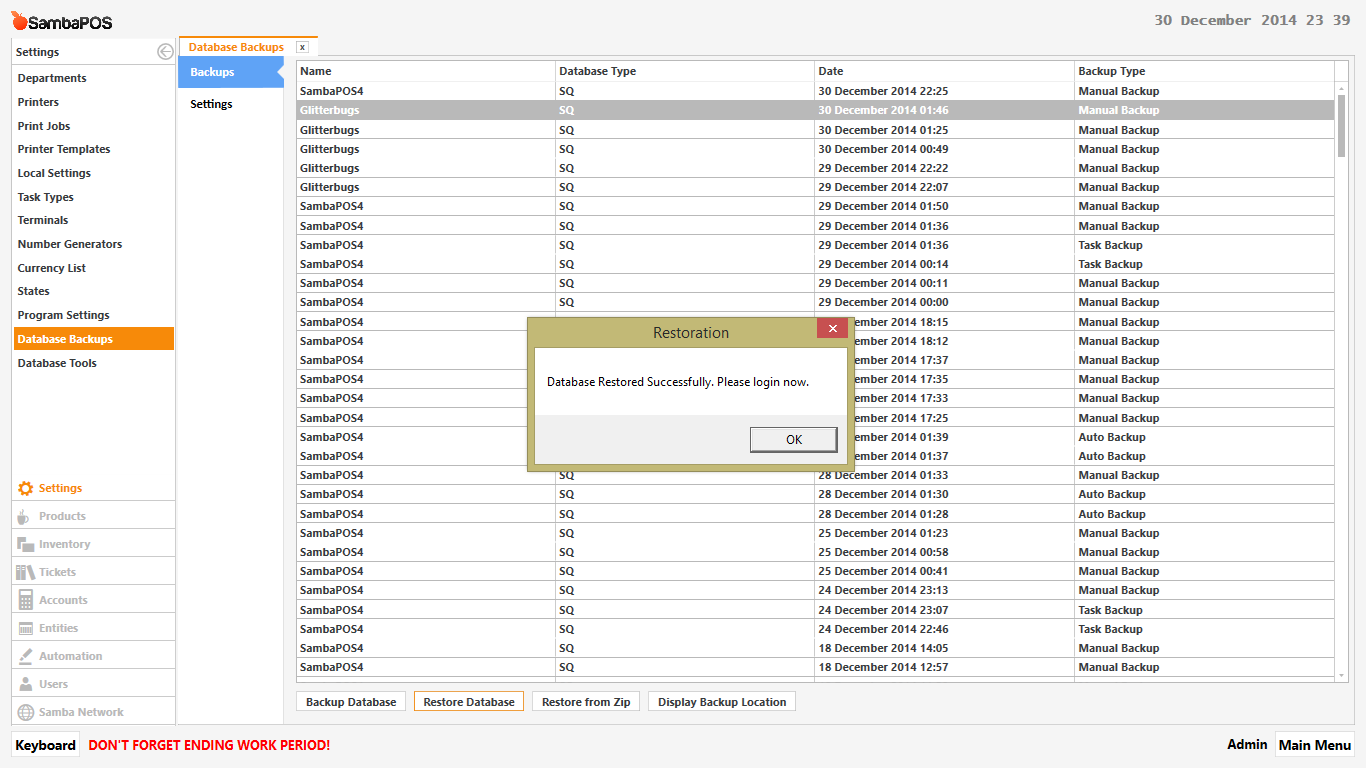Click the Restore from Zip button
Image resolution: width=1366 pixels, height=768 pixels.
click(x=586, y=702)
